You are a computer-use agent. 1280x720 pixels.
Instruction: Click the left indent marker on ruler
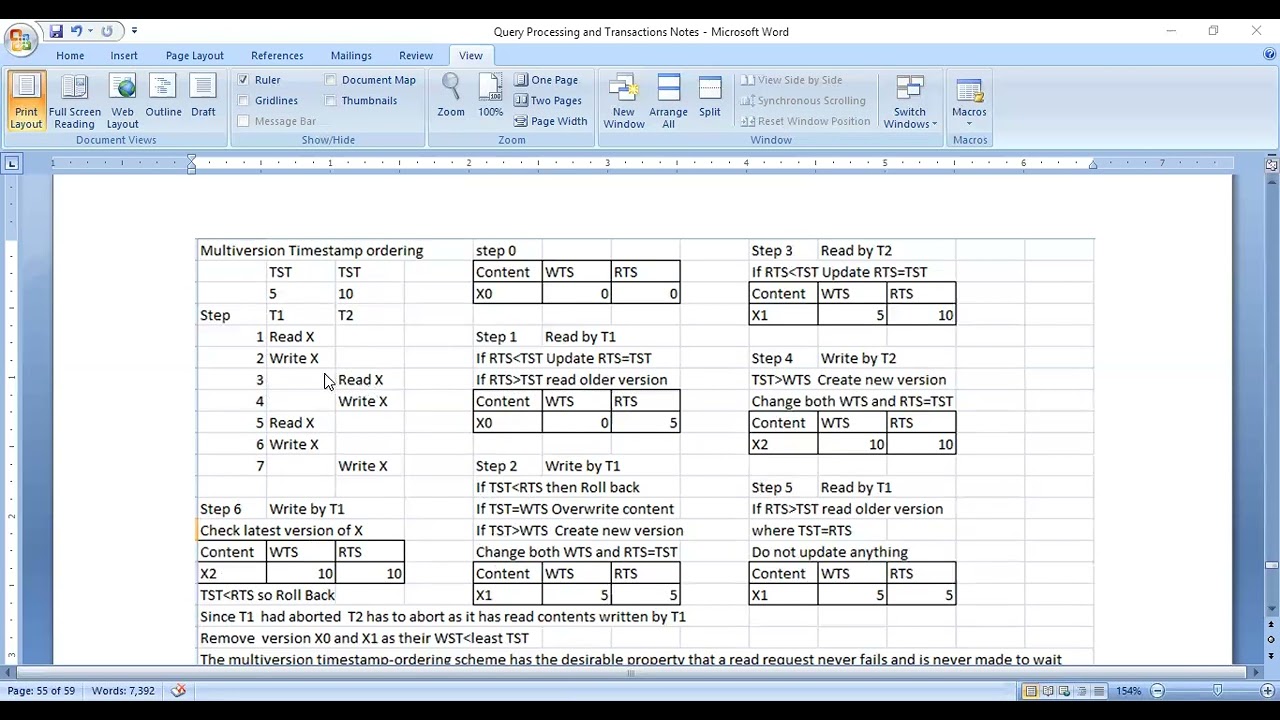(x=192, y=168)
